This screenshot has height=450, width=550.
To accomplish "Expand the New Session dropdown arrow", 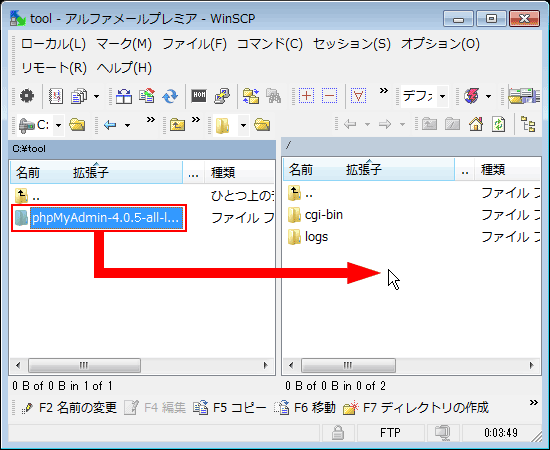I will pos(488,96).
